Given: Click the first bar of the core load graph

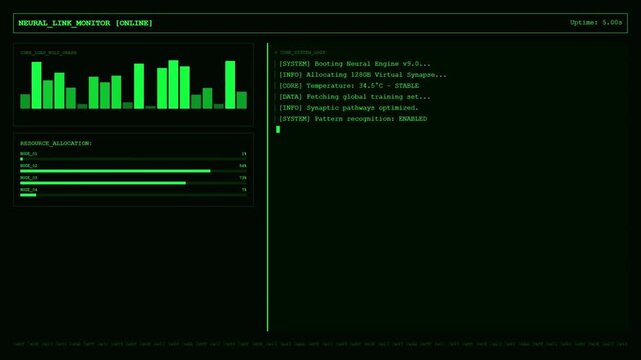Looking at the screenshot, I should 25,101.
